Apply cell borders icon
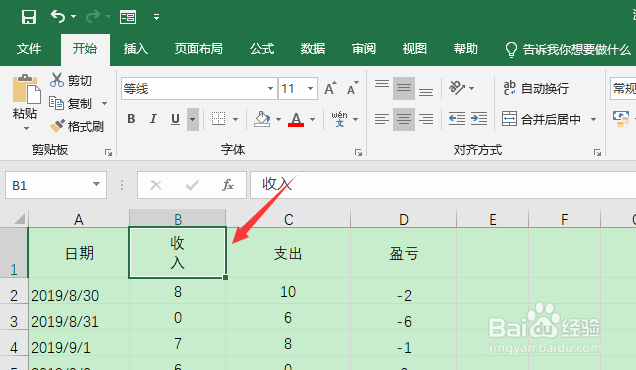The image size is (636, 370). pos(218,119)
